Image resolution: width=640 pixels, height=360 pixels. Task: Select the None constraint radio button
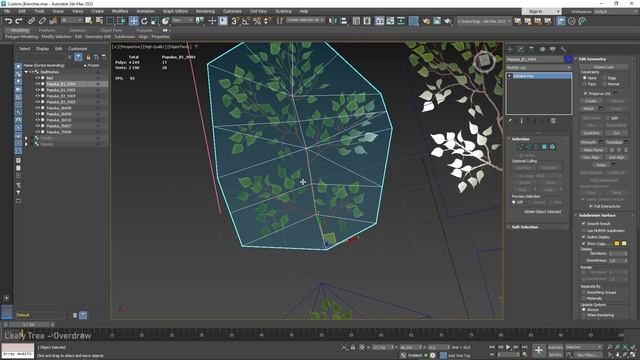585,78
